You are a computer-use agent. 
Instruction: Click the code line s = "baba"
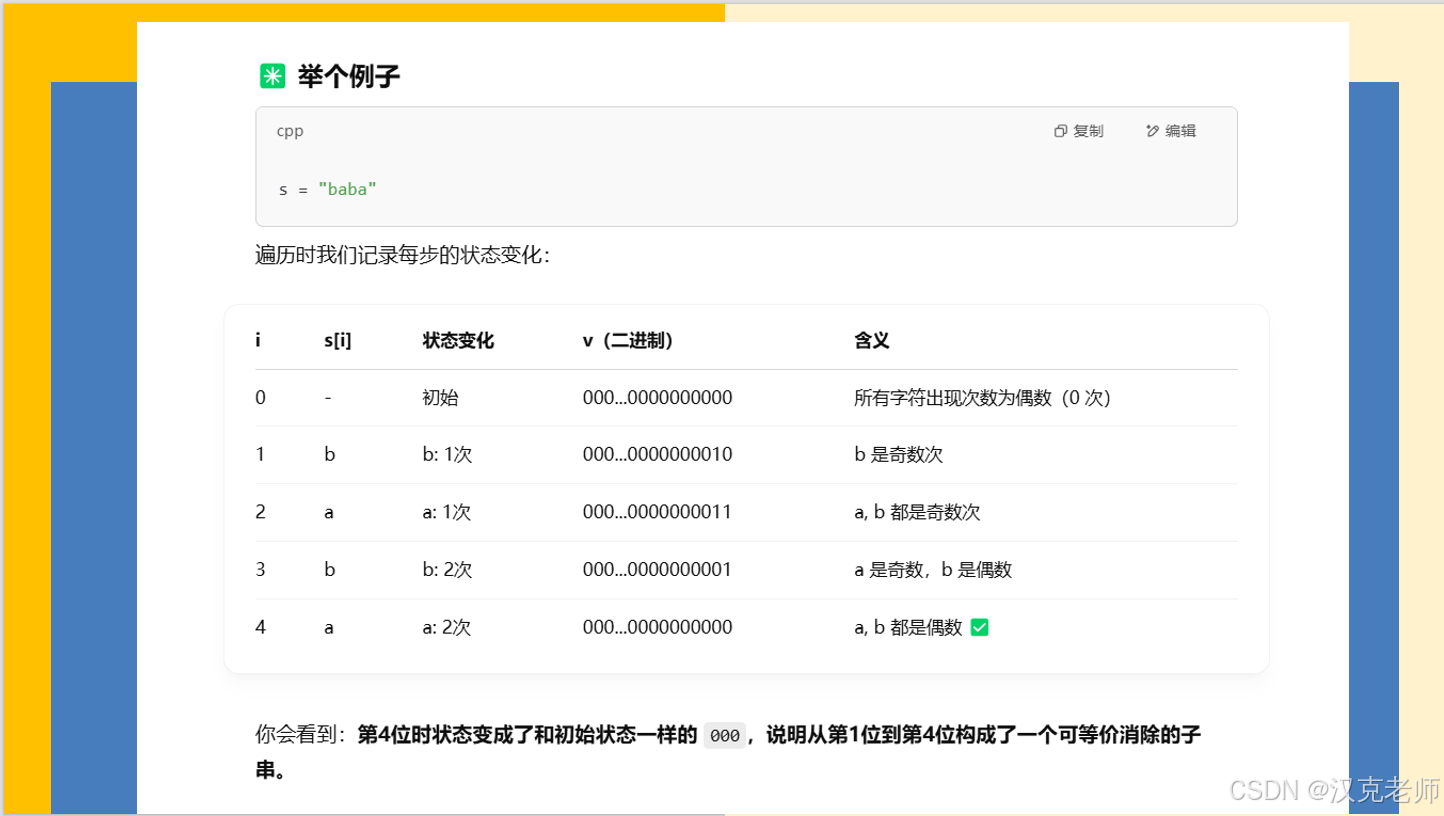point(328,189)
